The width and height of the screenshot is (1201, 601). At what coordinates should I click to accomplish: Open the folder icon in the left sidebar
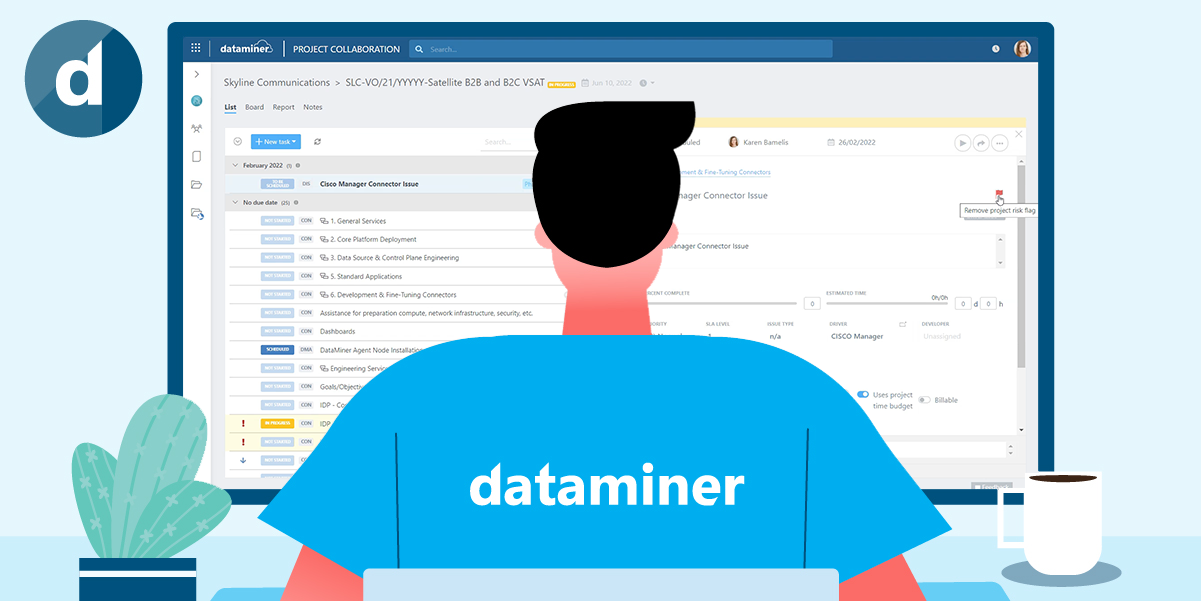click(x=196, y=184)
